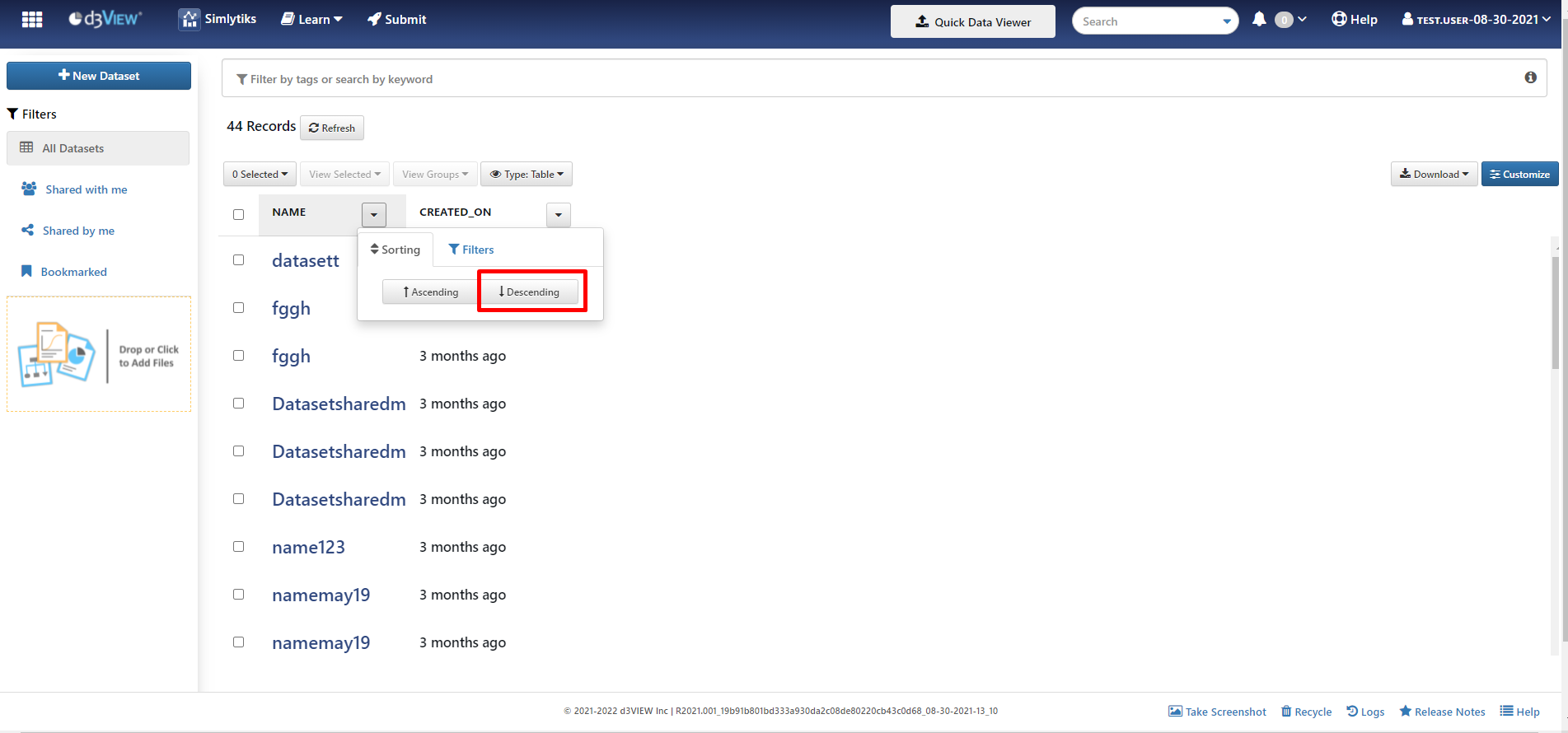Open the apps grid icon
This screenshot has width=1568, height=733.
pyautogui.click(x=32, y=20)
